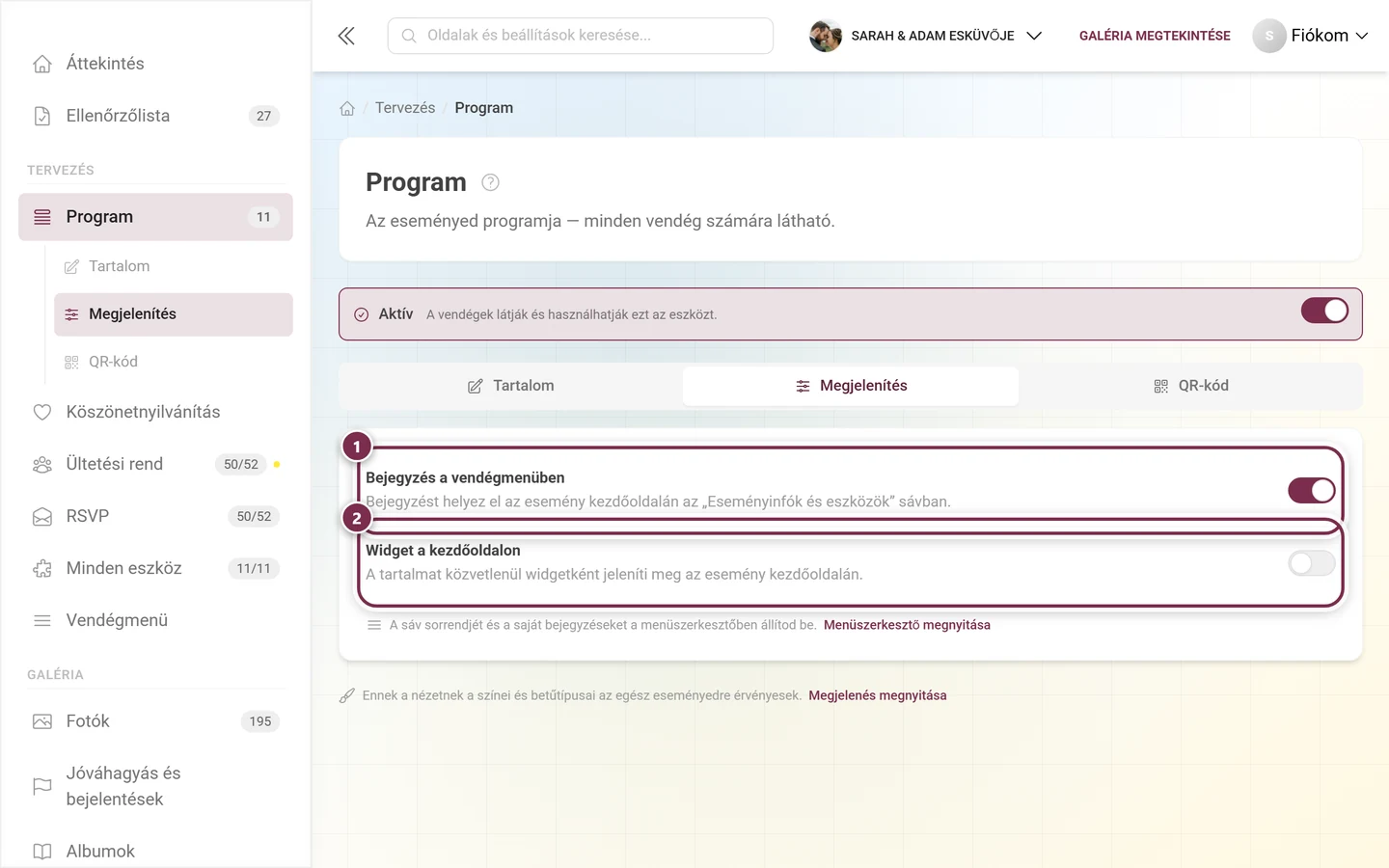Screen dimensions: 1389x868
Task: Open the Fiókom account dropdown
Action: click(x=1311, y=36)
